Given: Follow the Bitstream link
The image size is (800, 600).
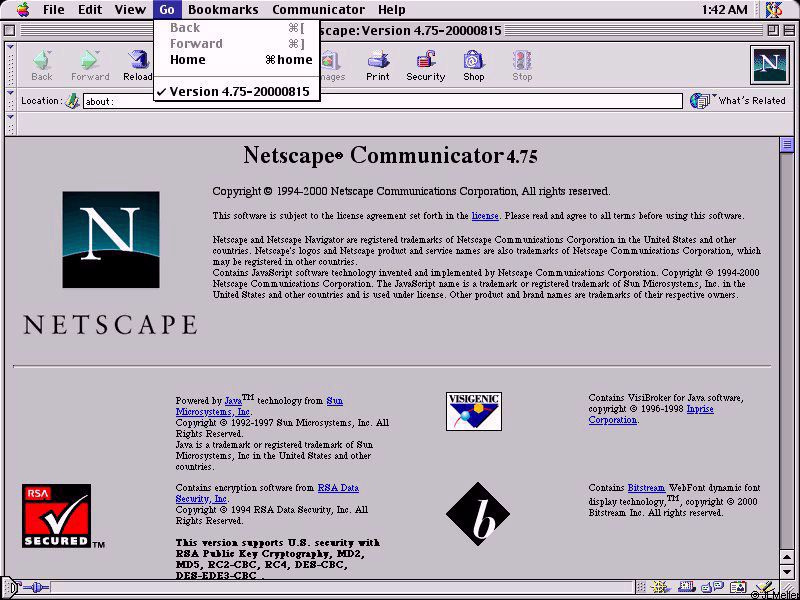Looking at the screenshot, I should [646, 488].
